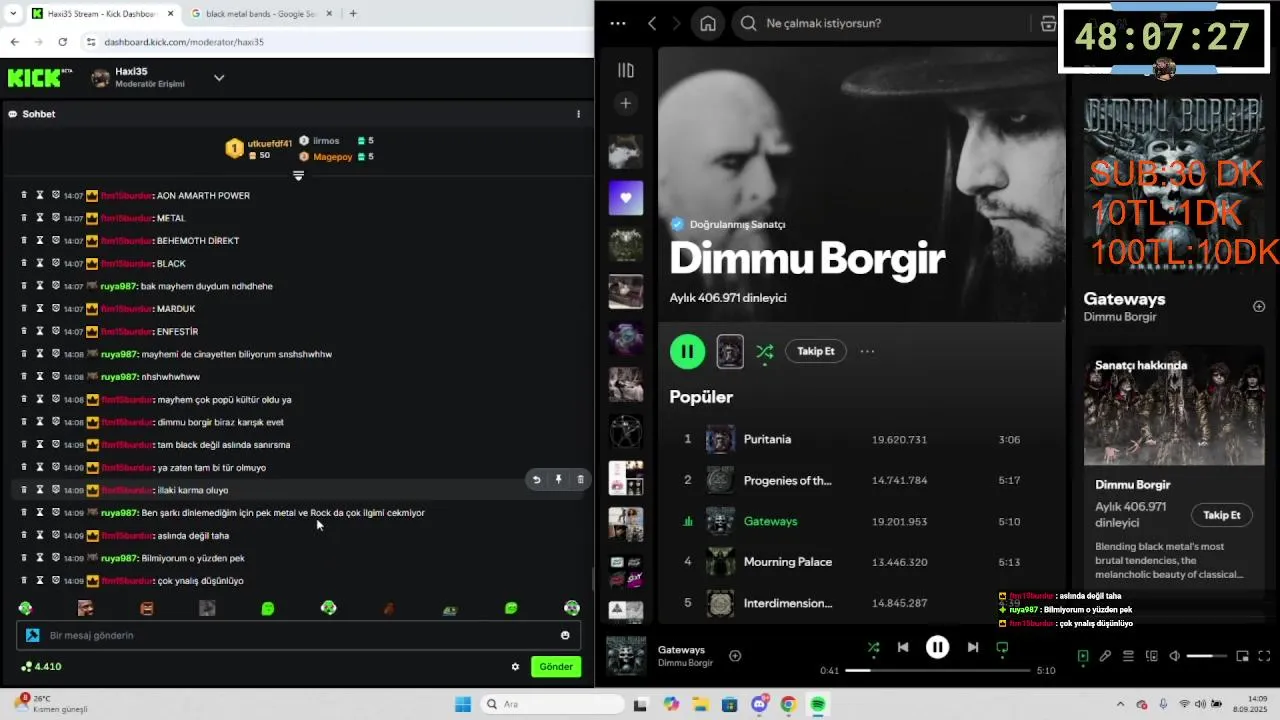Skip to the previous track

(903, 647)
